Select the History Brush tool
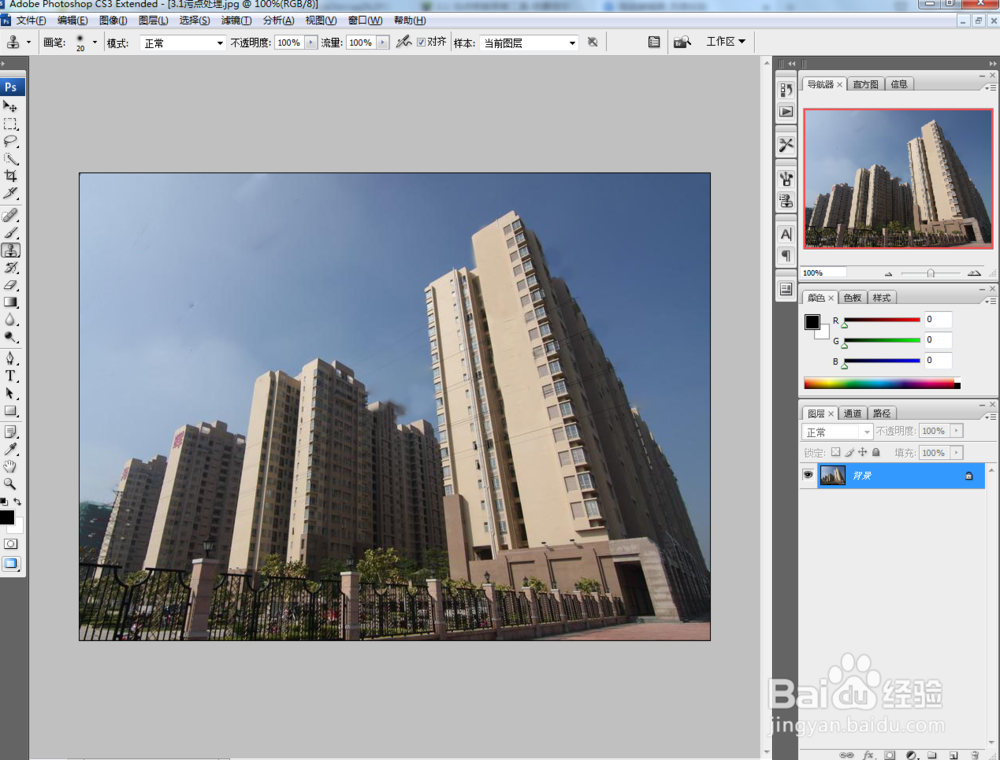This screenshot has width=1000, height=760. (10, 267)
